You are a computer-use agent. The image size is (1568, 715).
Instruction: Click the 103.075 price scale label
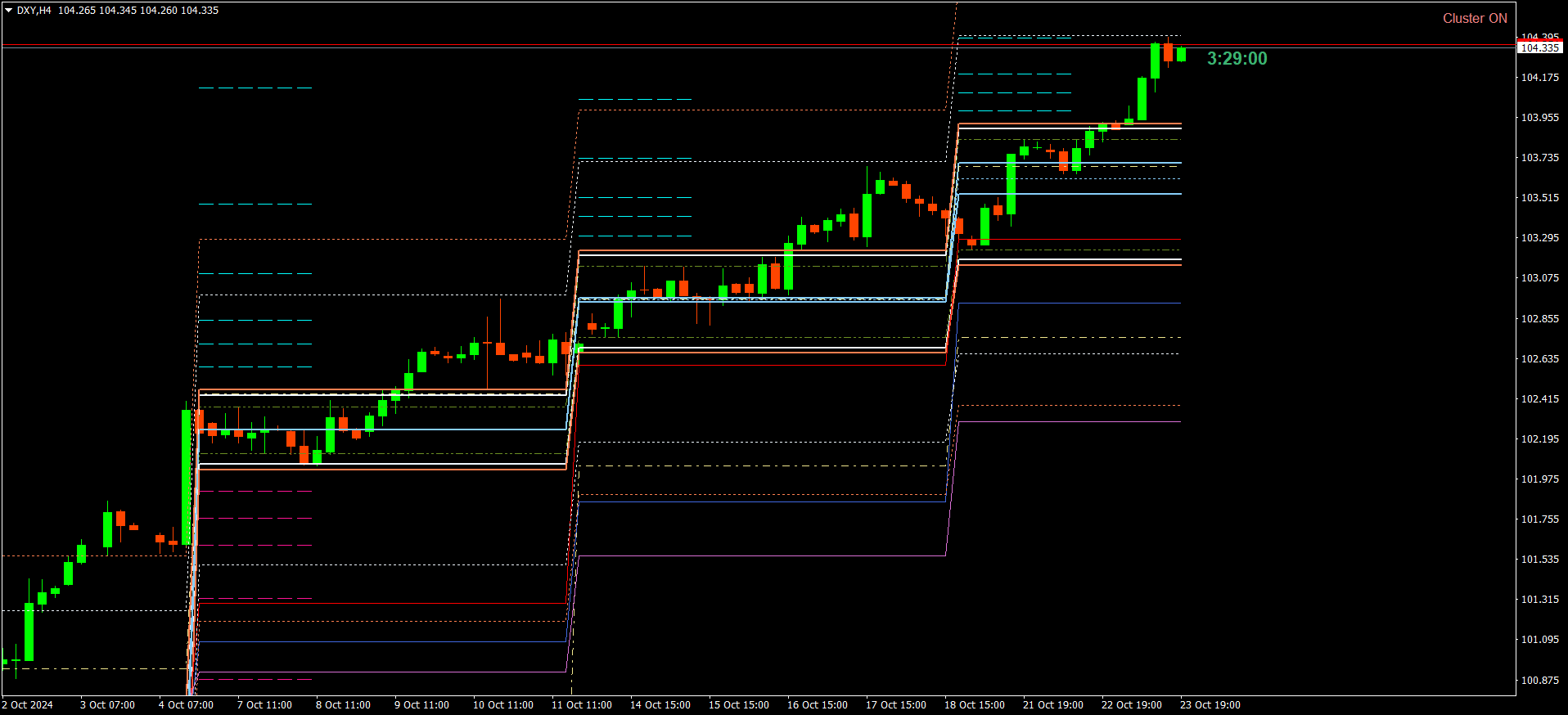point(1539,278)
